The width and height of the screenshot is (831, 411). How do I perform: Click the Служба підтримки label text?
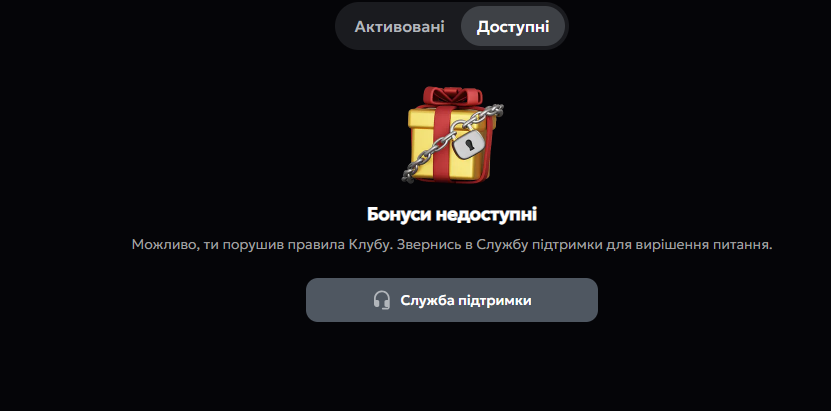[466, 300]
